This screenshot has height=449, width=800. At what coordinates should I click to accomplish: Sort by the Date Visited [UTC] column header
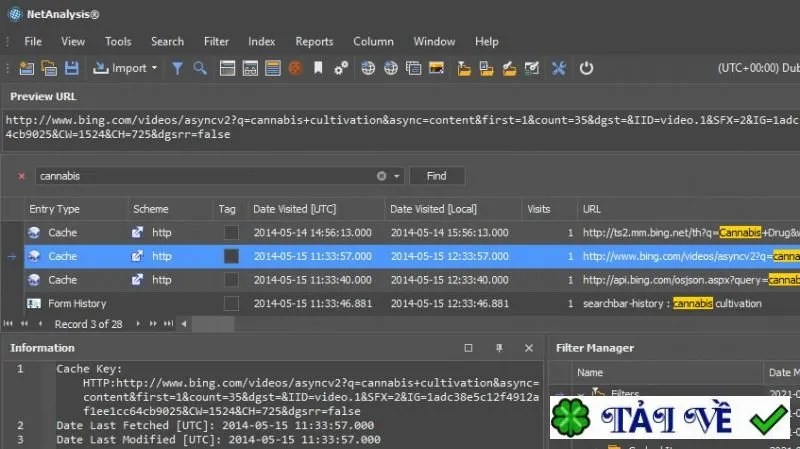coord(316,209)
